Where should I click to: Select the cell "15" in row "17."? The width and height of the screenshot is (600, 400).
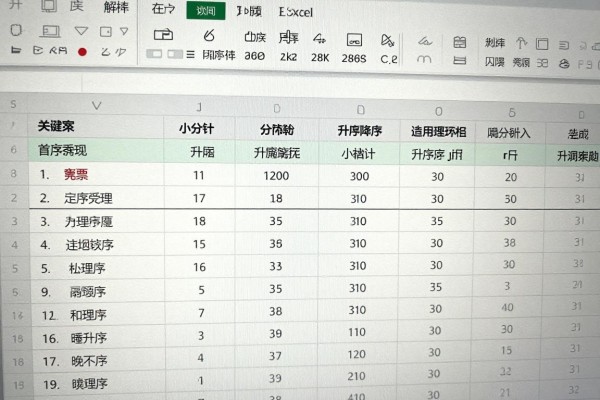point(506,350)
